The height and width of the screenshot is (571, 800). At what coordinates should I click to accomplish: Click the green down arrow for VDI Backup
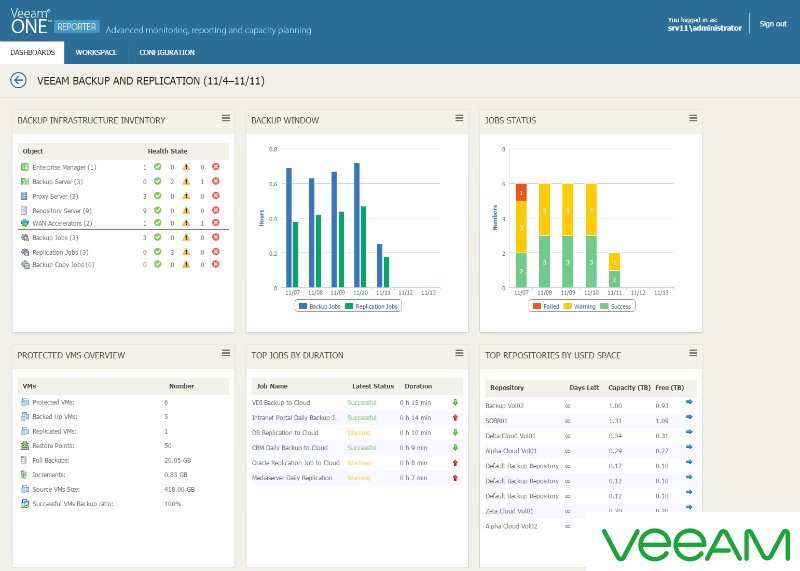tap(456, 402)
